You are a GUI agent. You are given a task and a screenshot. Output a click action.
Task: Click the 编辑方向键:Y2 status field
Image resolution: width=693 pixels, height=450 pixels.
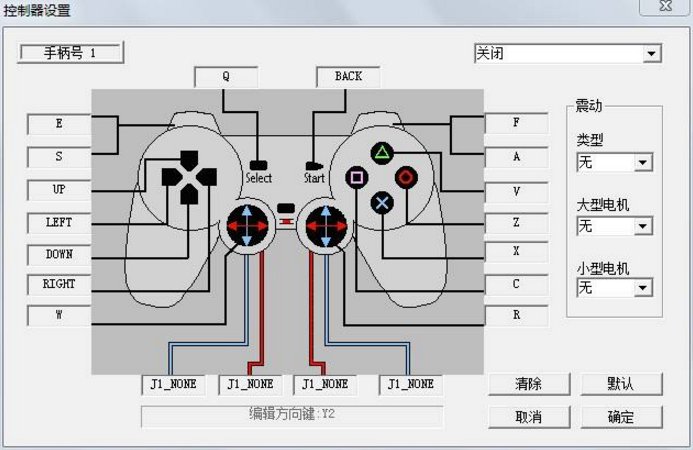292,416
